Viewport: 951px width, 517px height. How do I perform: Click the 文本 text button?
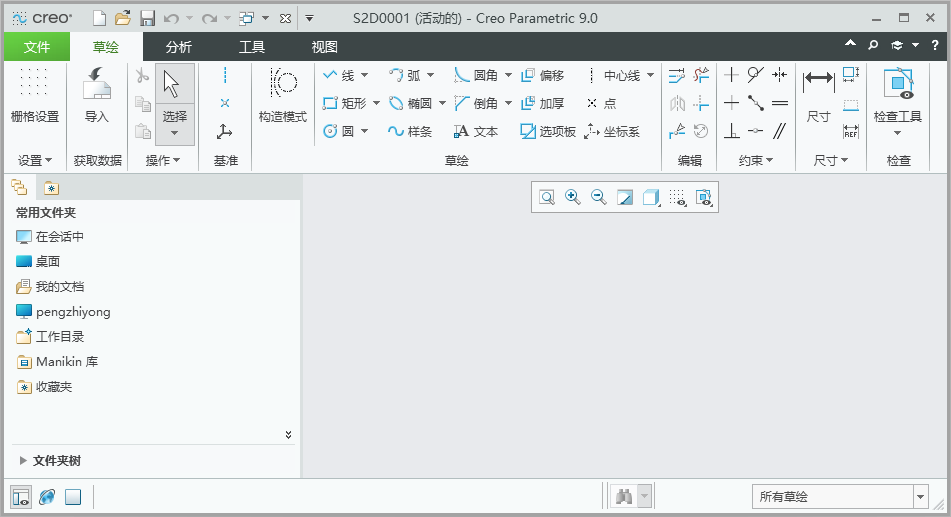pyautogui.click(x=476, y=131)
